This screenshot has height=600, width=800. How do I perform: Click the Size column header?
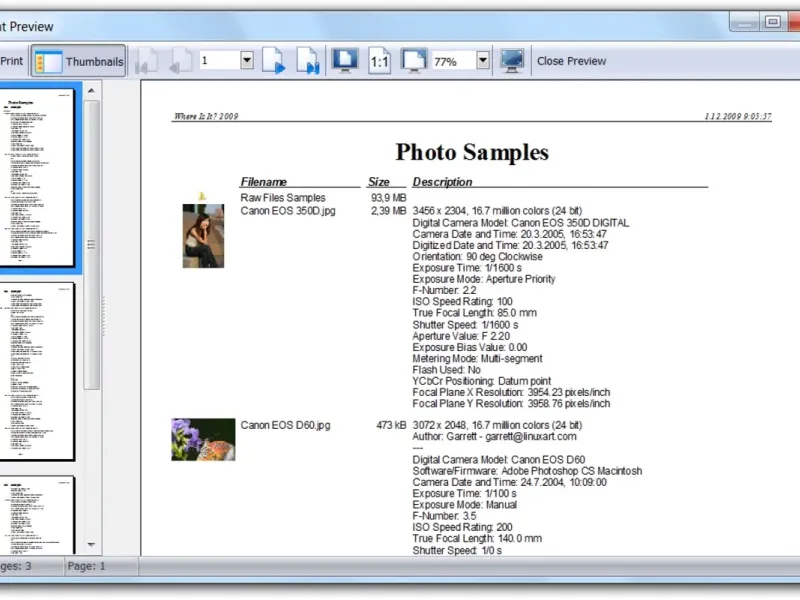pos(379,182)
